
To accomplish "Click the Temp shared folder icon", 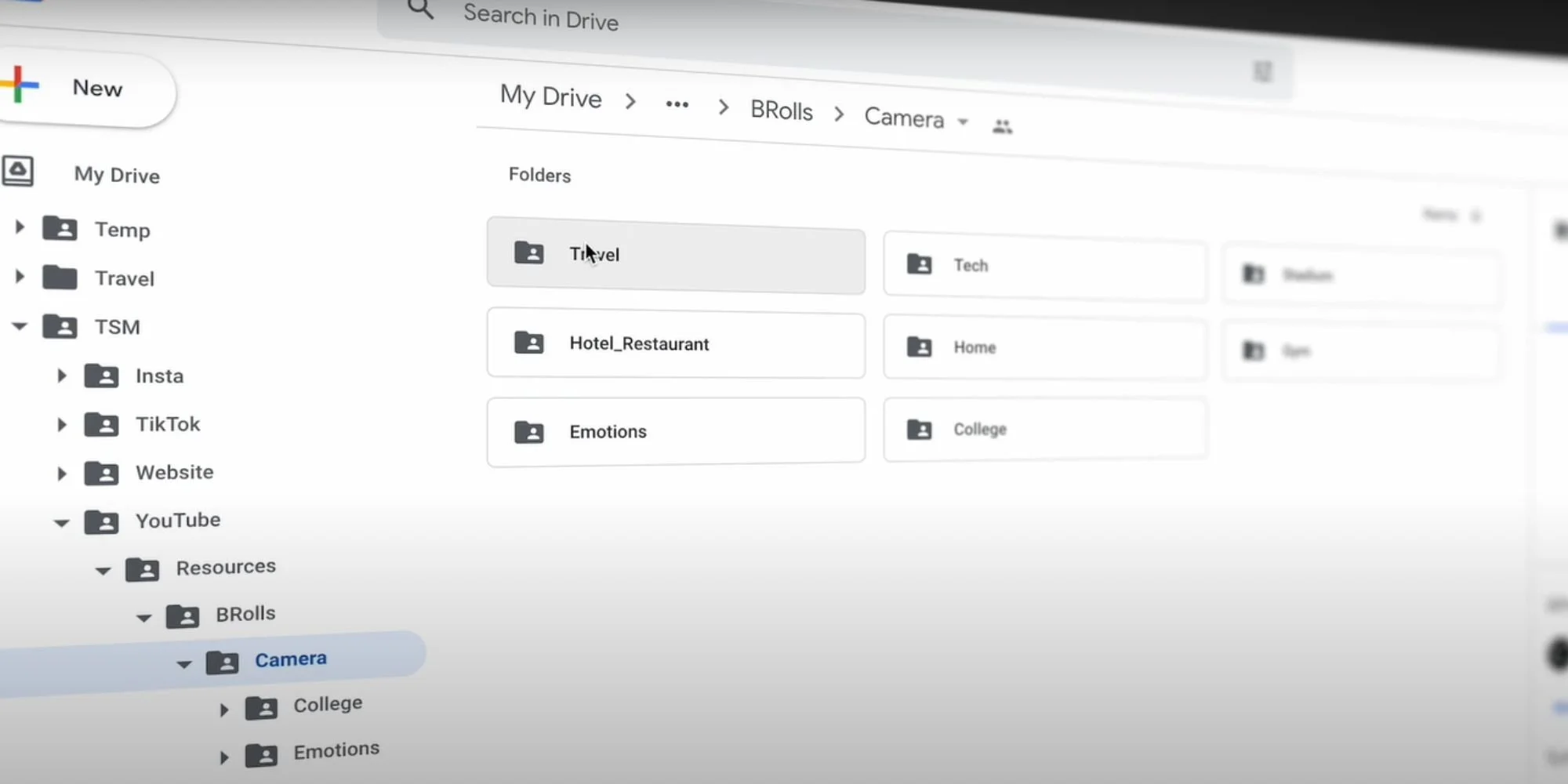I will tap(60, 228).
